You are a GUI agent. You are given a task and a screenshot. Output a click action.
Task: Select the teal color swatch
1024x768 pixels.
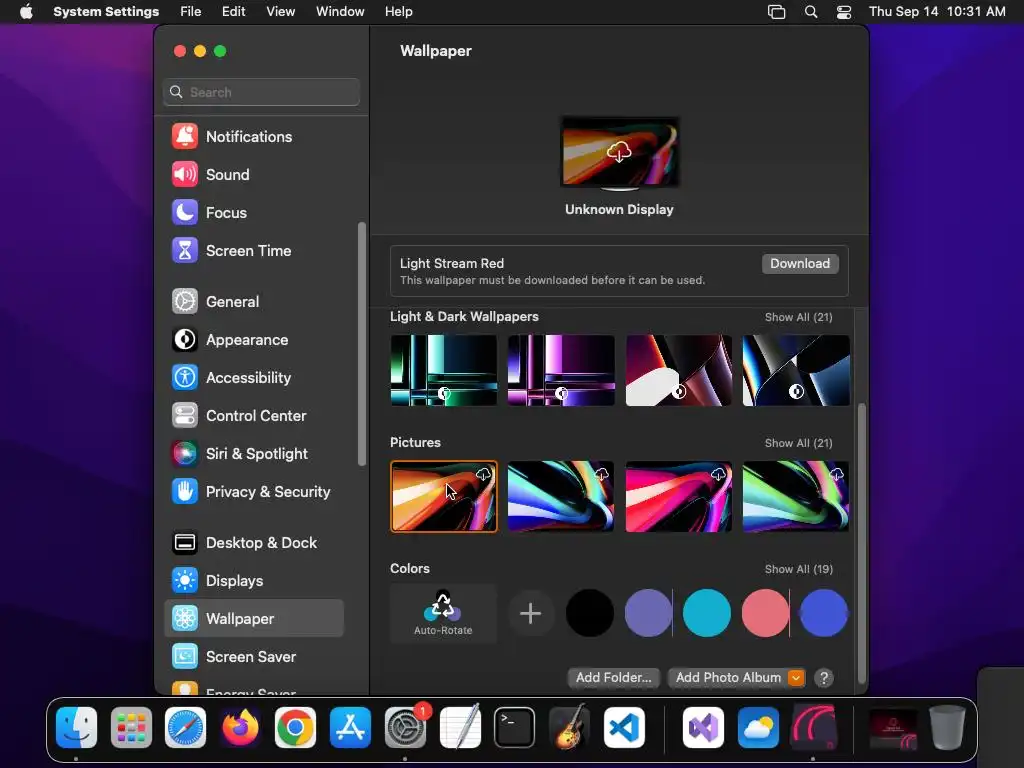pyautogui.click(x=707, y=613)
